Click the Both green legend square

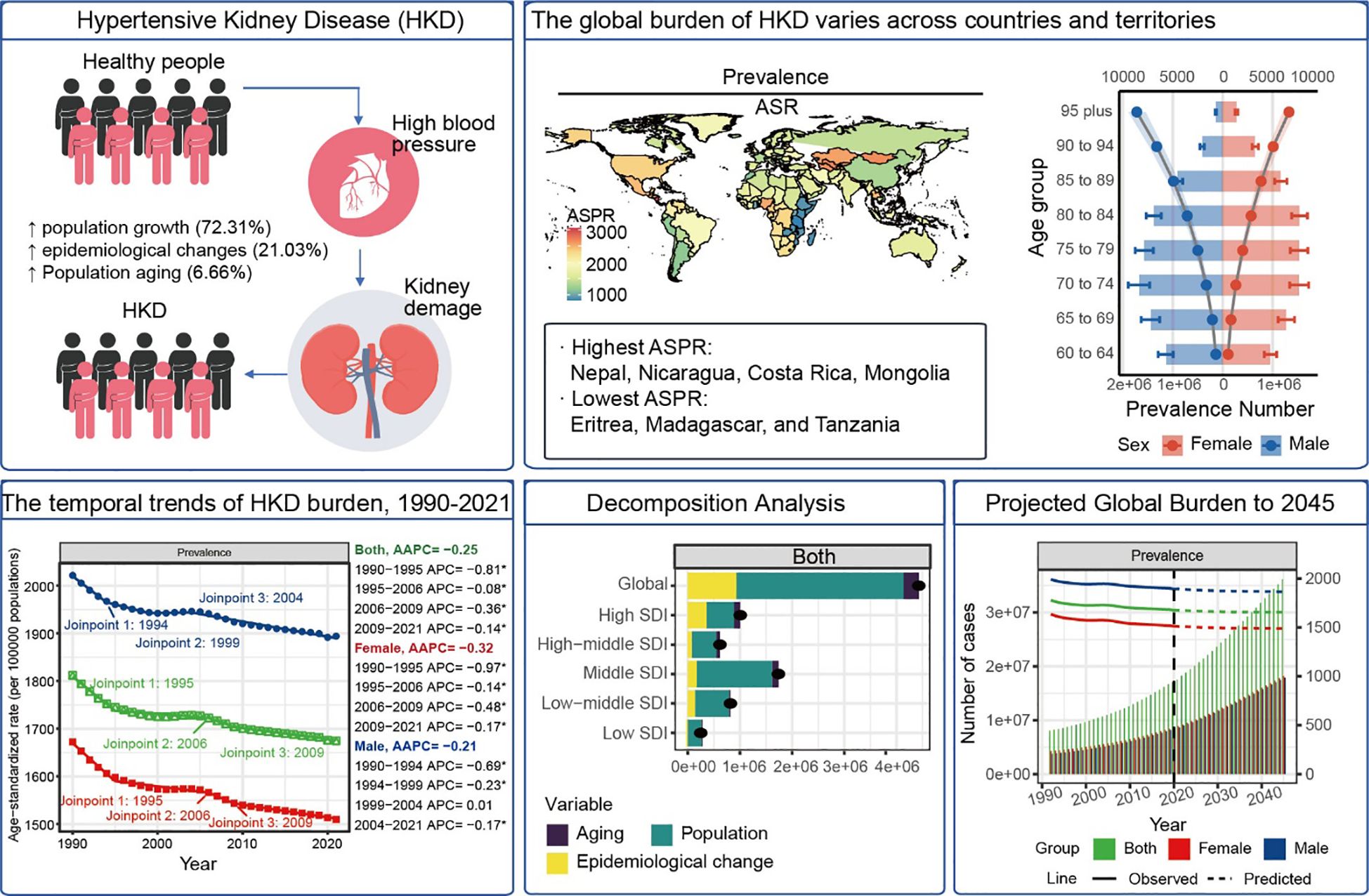(1105, 849)
